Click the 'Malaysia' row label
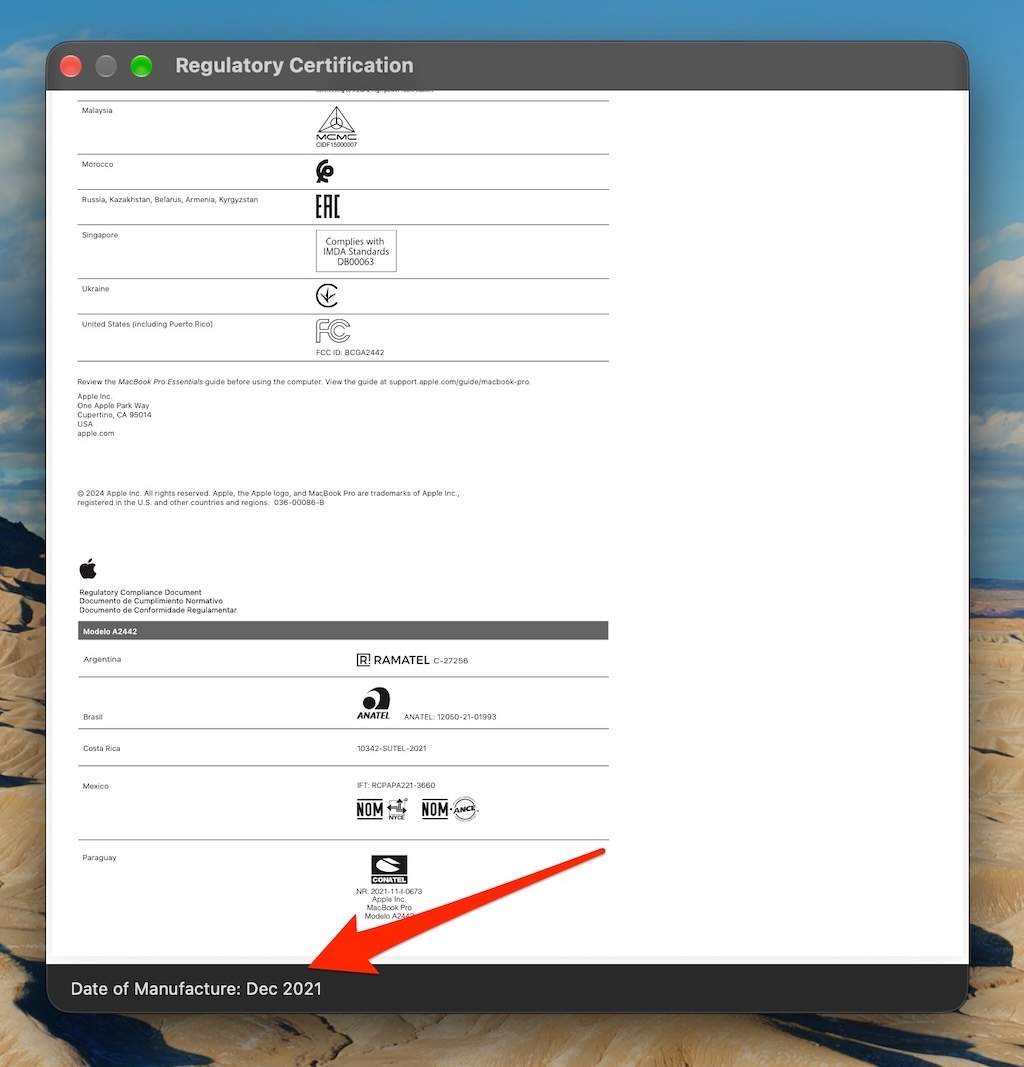Viewport: 1024px width, 1067px height. pyautogui.click(x=97, y=110)
